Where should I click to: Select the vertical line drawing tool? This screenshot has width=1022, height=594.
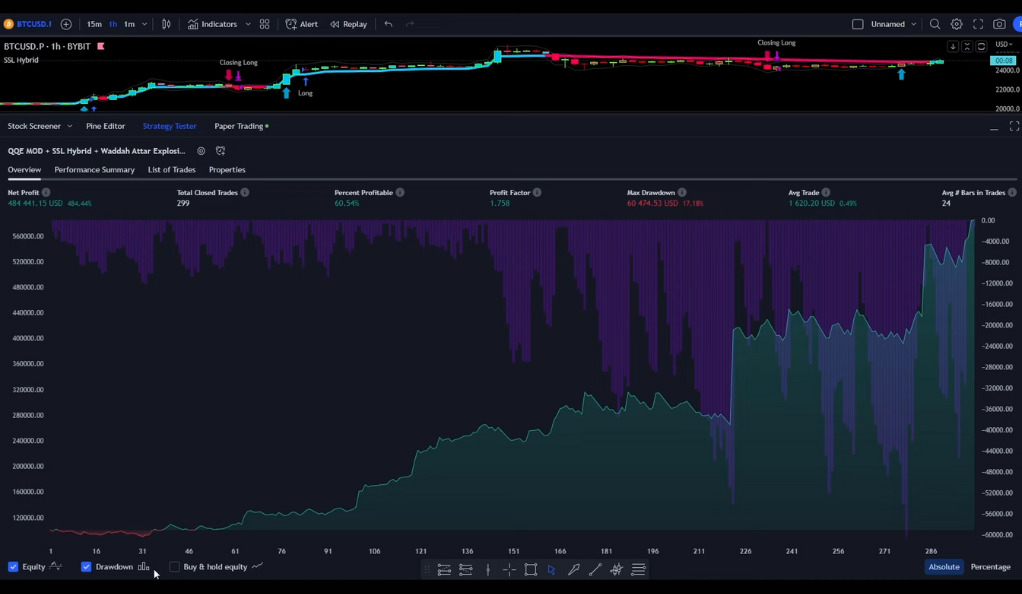tap(488, 569)
